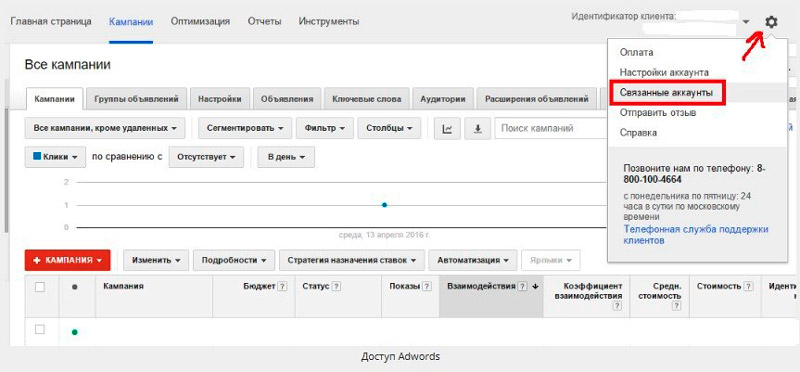Choose Справка in the gear menu

coord(638,133)
